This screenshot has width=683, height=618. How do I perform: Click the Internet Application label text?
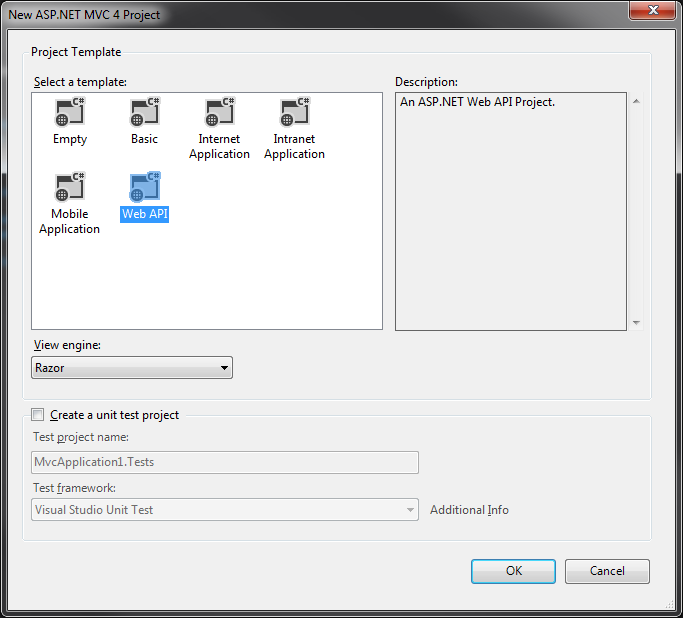tap(219, 147)
